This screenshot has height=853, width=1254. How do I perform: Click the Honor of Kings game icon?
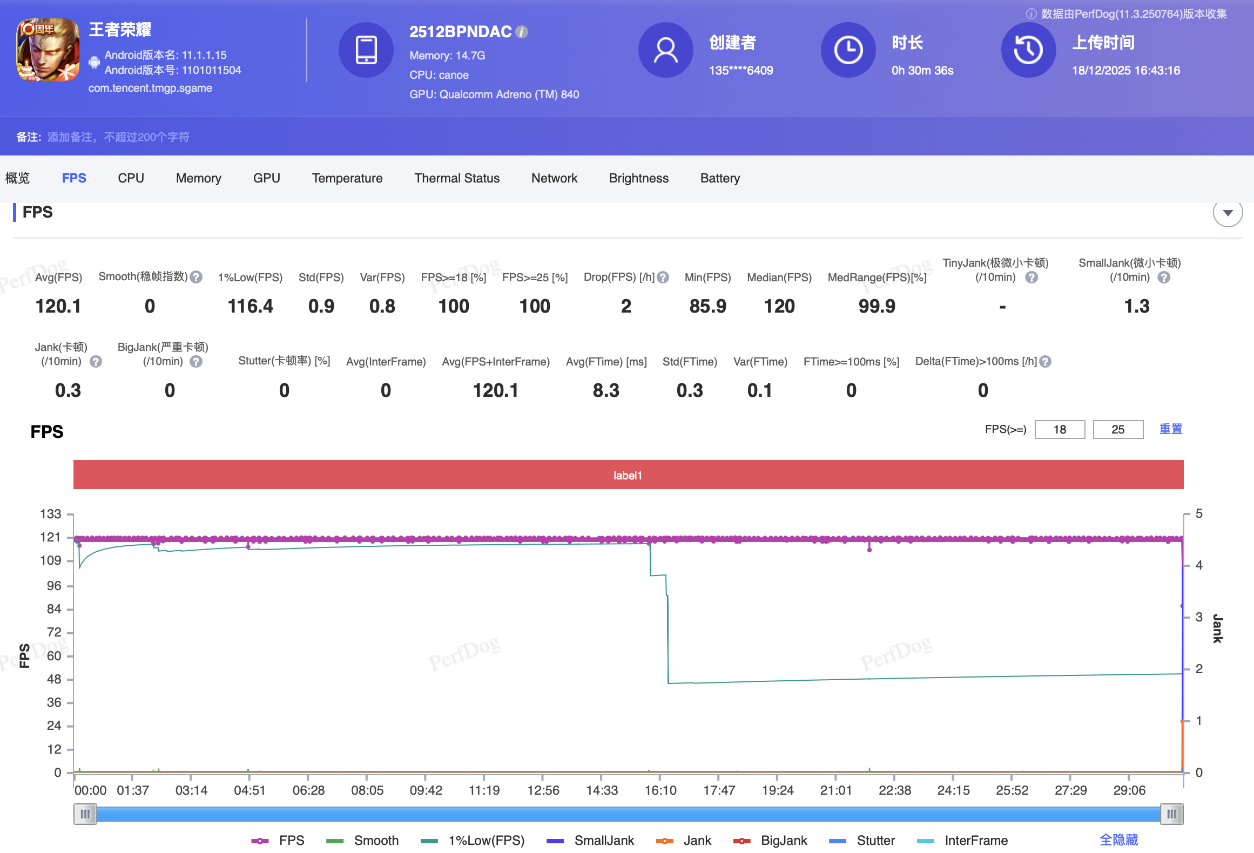(47, 51)
